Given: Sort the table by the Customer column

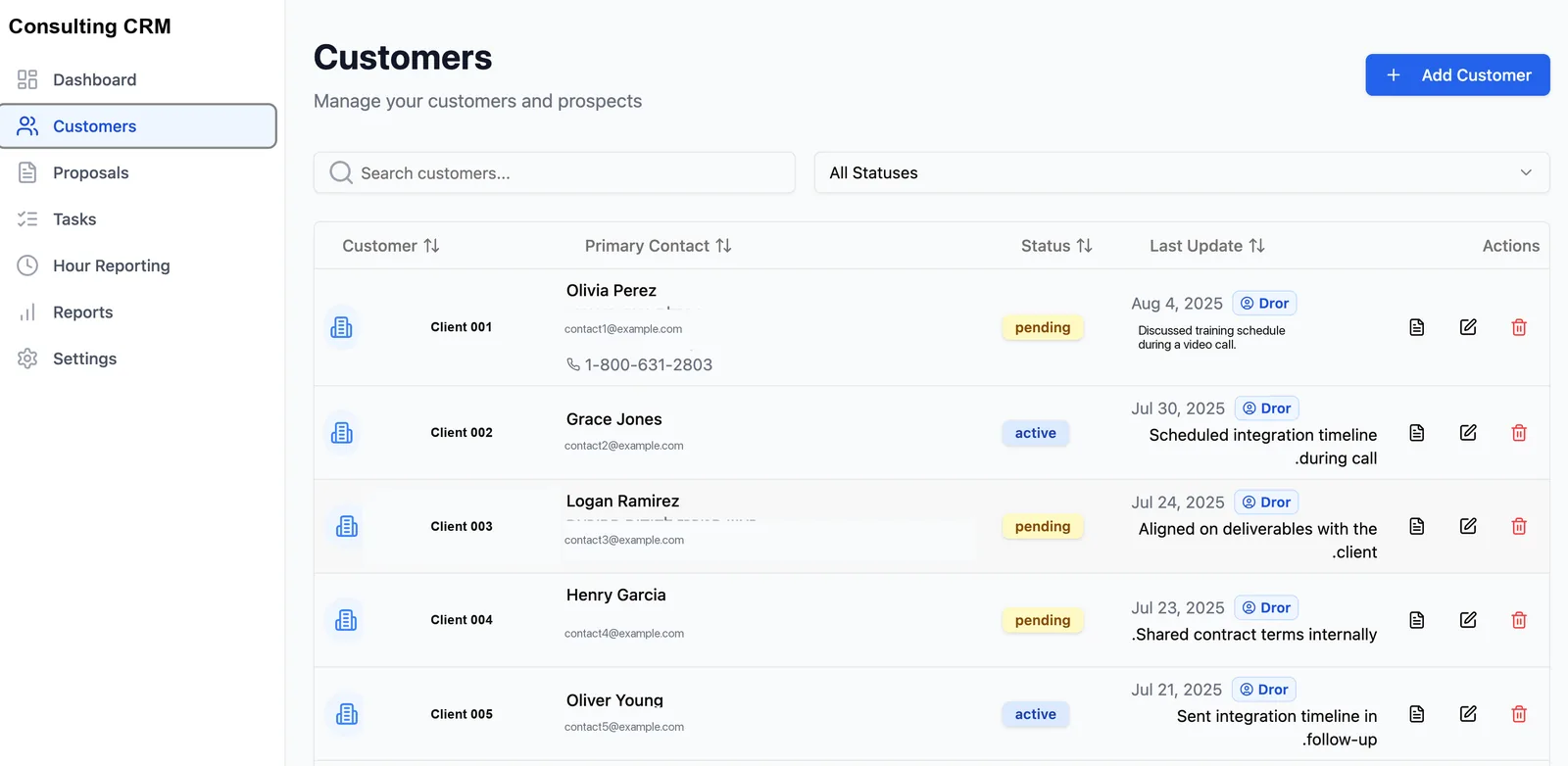Looking at the screenshot, I should click(x=391, y=246).
